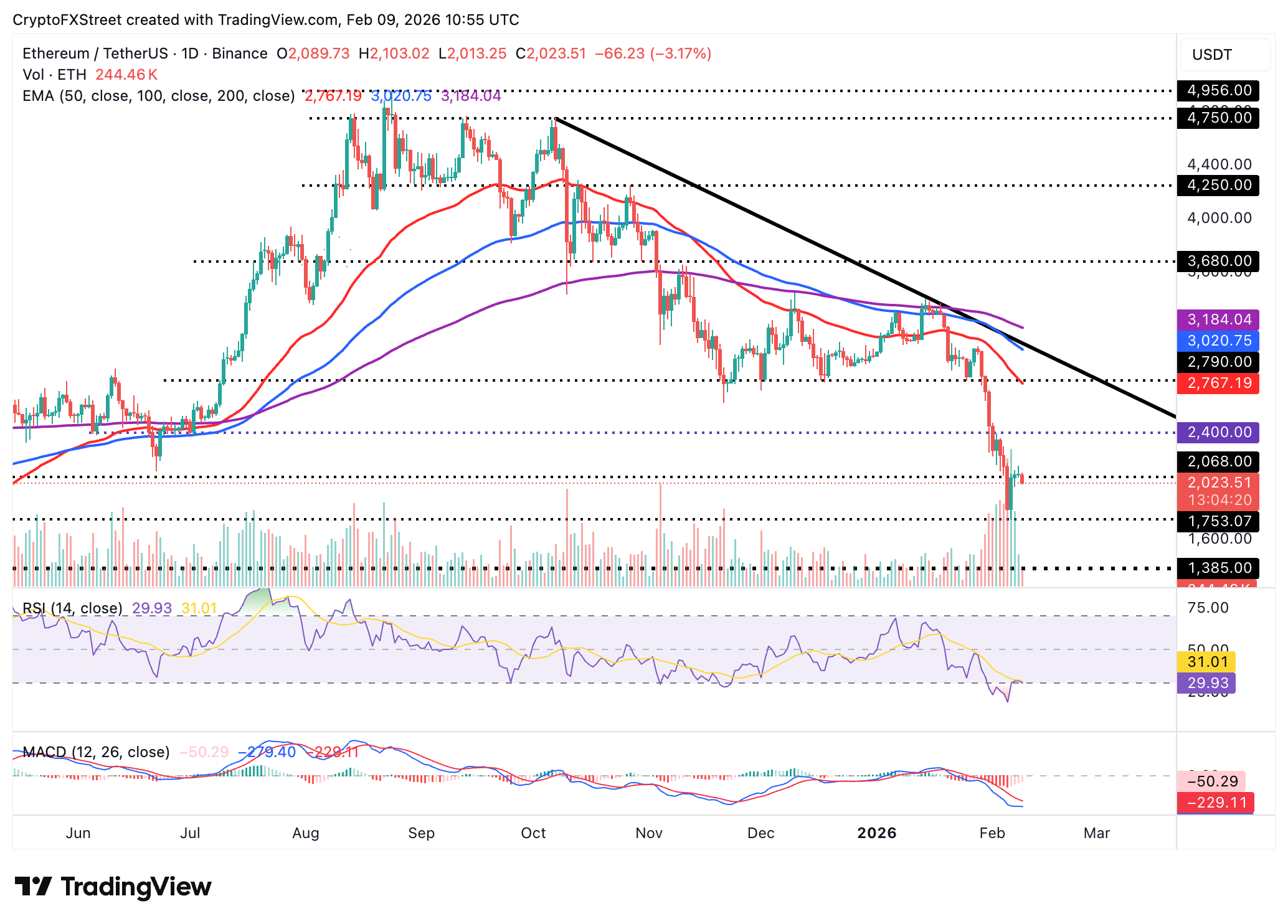
Task: Click the Oct label on the time axis
Action: 533,833
